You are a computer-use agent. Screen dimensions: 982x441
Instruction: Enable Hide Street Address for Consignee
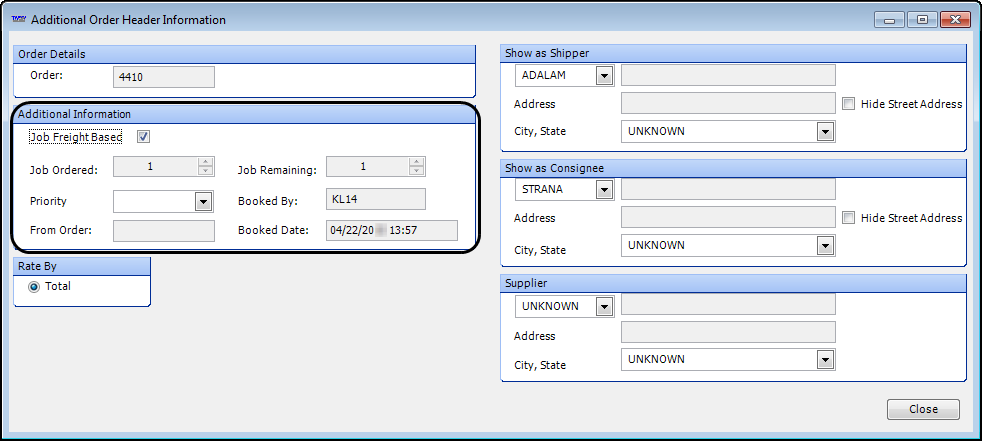tap(848, 218)
